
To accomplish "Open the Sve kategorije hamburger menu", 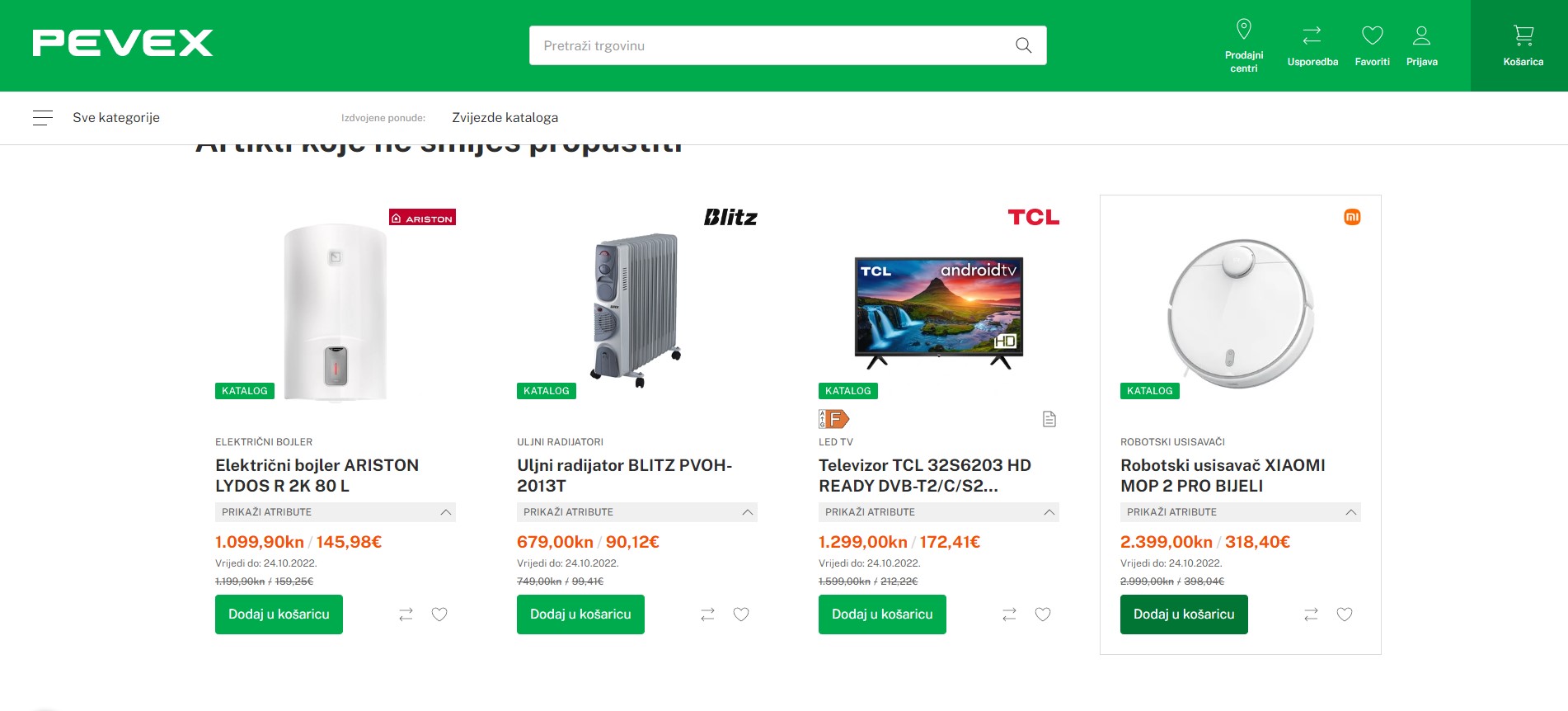I will click(43, 118).
